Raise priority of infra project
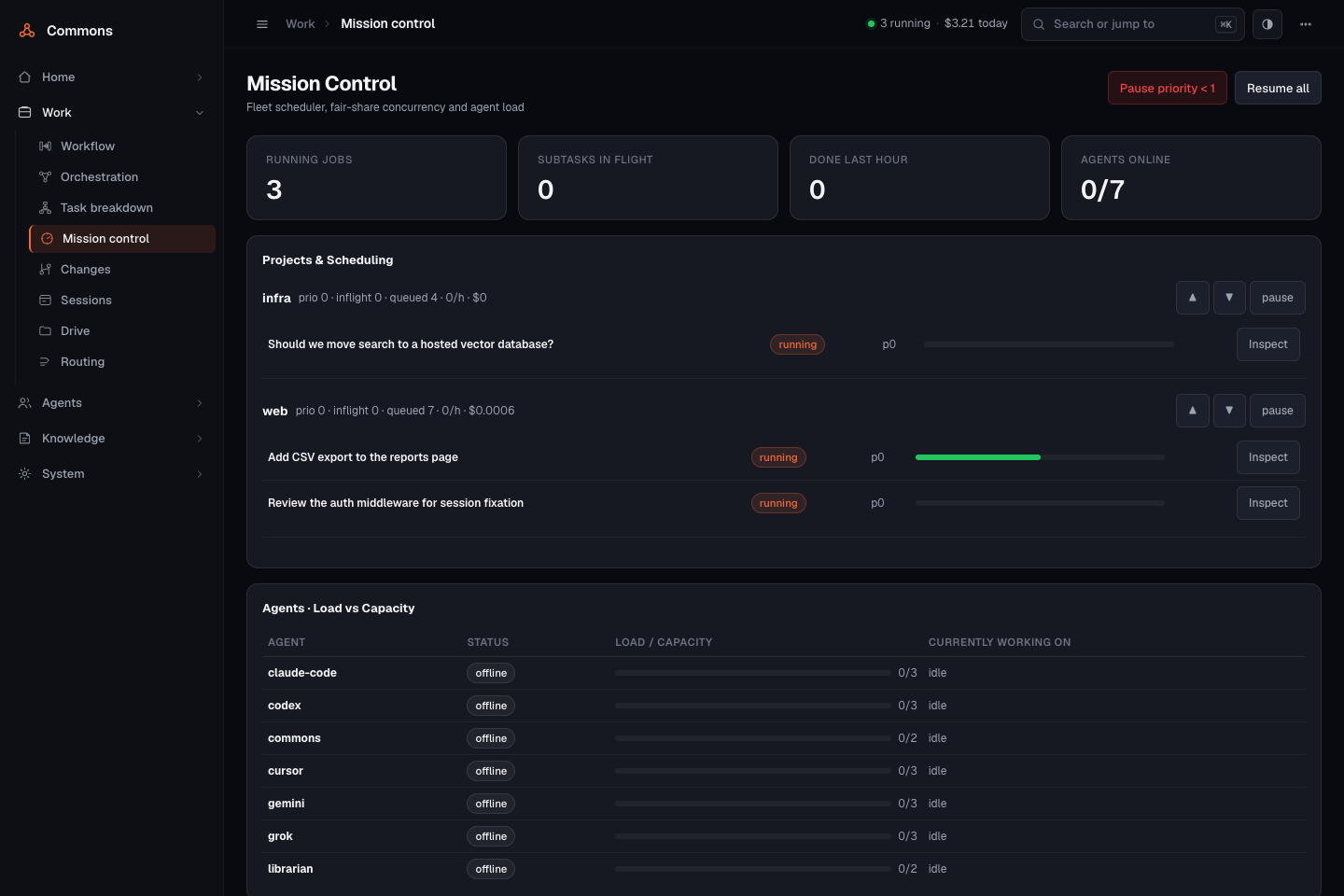The height and width of the screenshot is (896, 1344). click(1193, 298)
